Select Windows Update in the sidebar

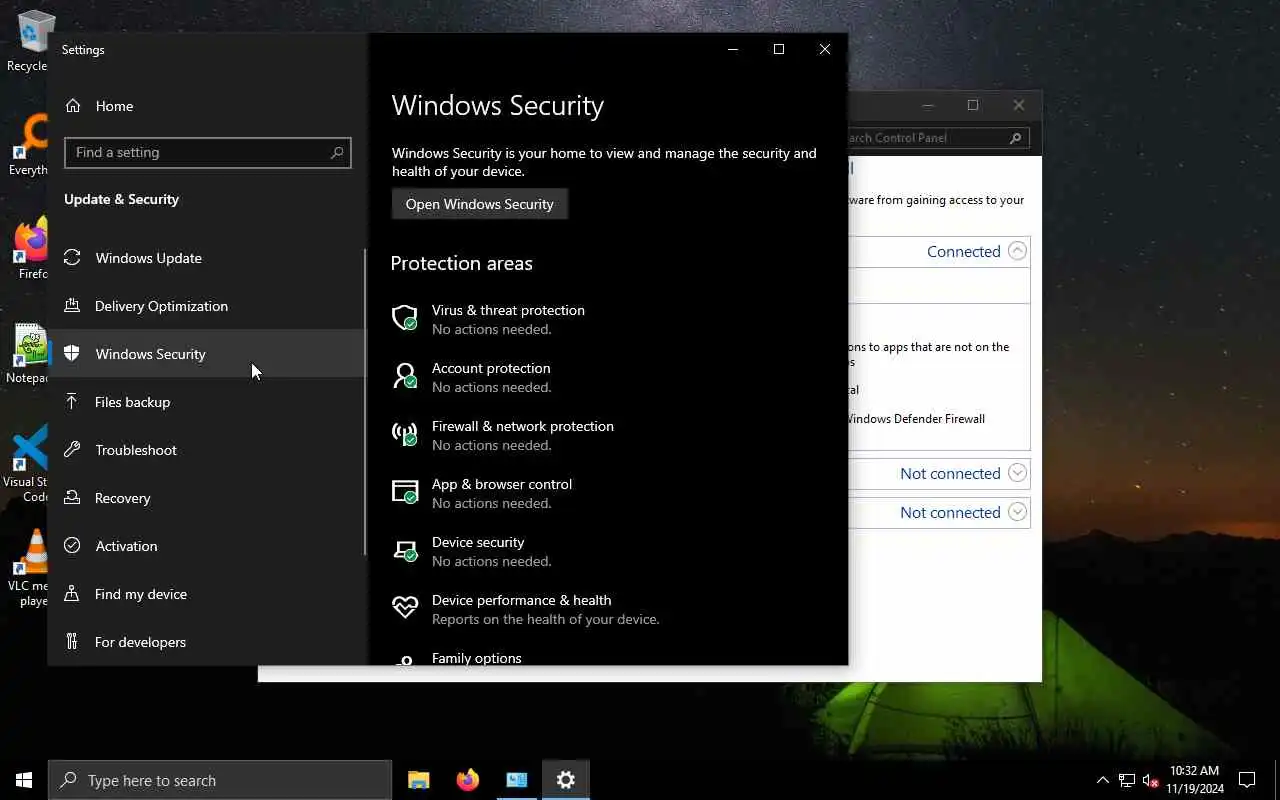coord(206,258)
